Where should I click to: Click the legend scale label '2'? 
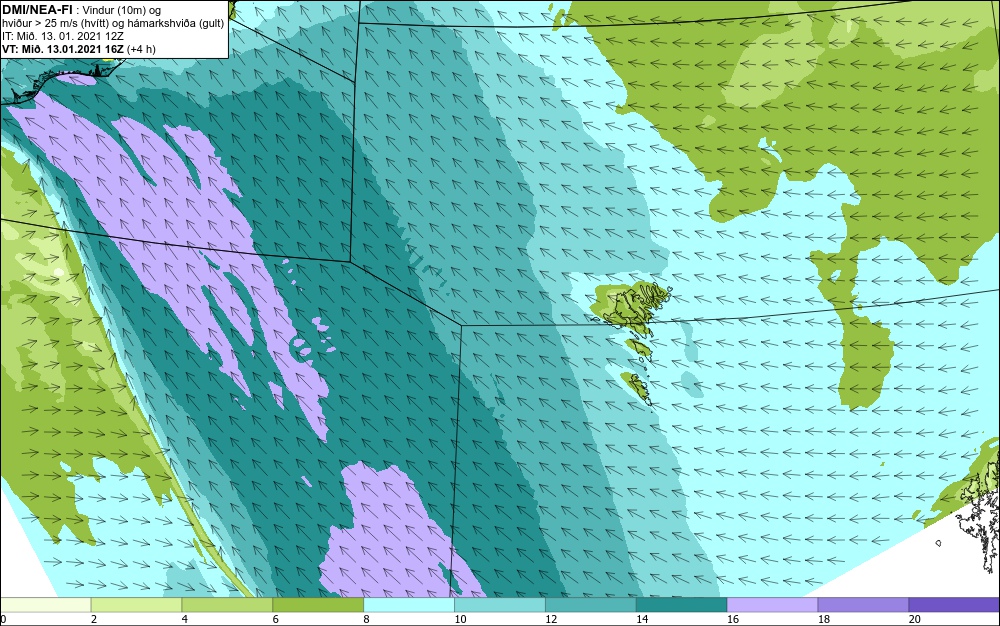(x=94, y=619)
